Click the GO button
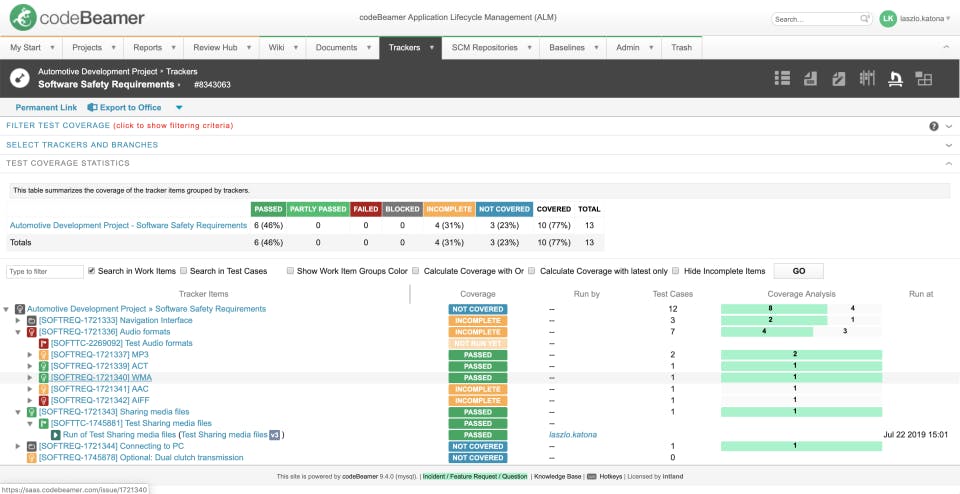Viewport: 960px width, 494px height. (x=798, y=271)
